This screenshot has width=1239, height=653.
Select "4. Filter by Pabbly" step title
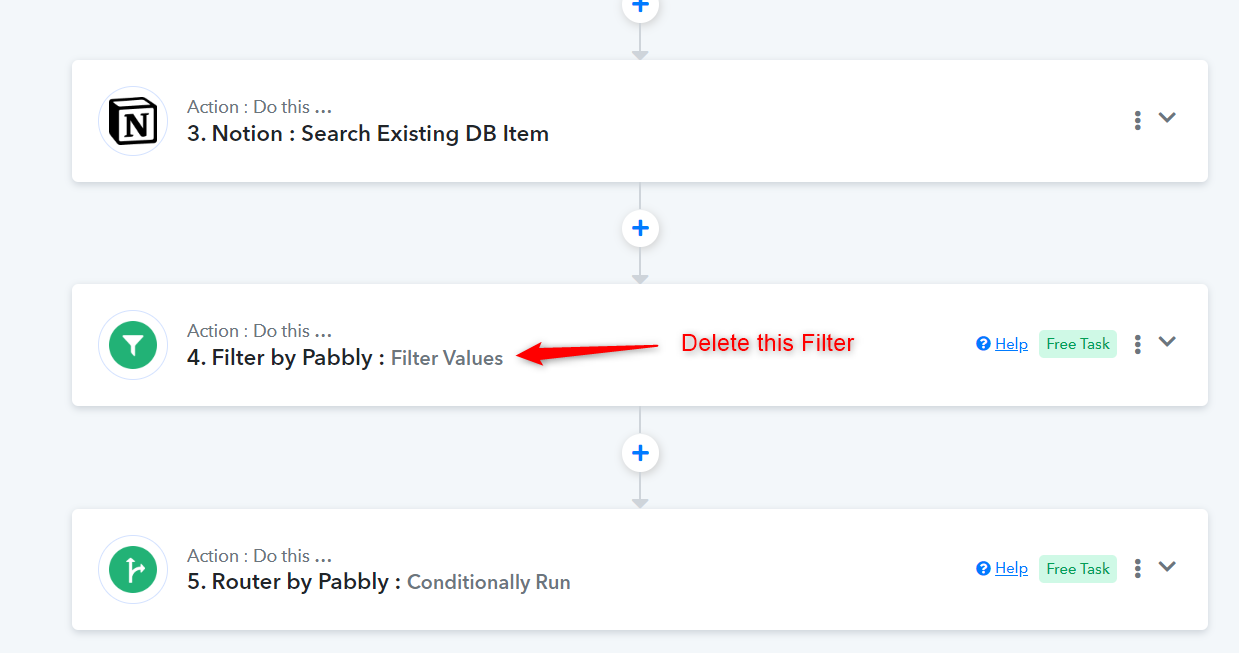click(x=286, y=358)
